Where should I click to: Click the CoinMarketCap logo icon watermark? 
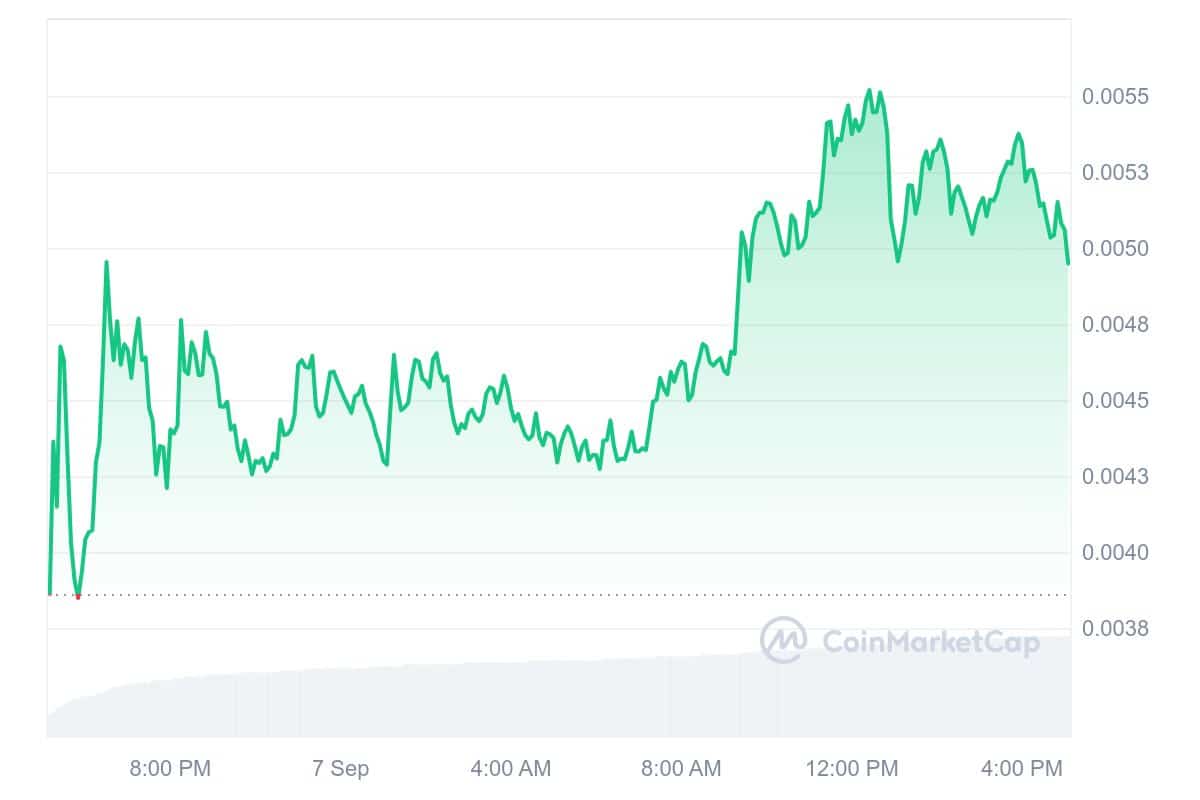(x=784, y=640)
